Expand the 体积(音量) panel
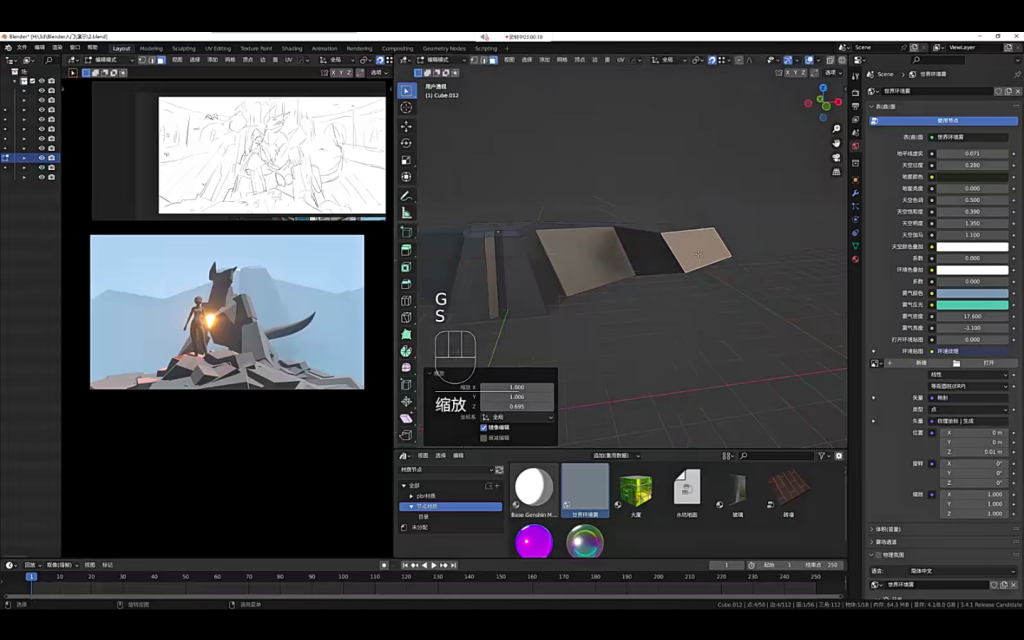This screenshot has height=640, width=1024. pos(889,529)
